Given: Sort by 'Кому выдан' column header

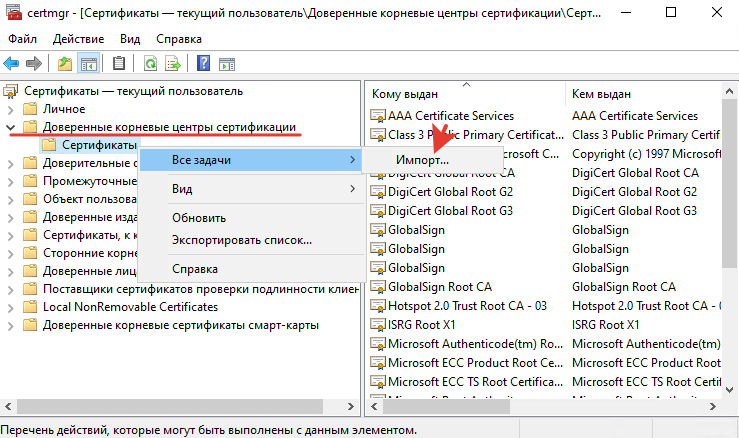Looking at the screenshot, I should click(x=466, y=94).
